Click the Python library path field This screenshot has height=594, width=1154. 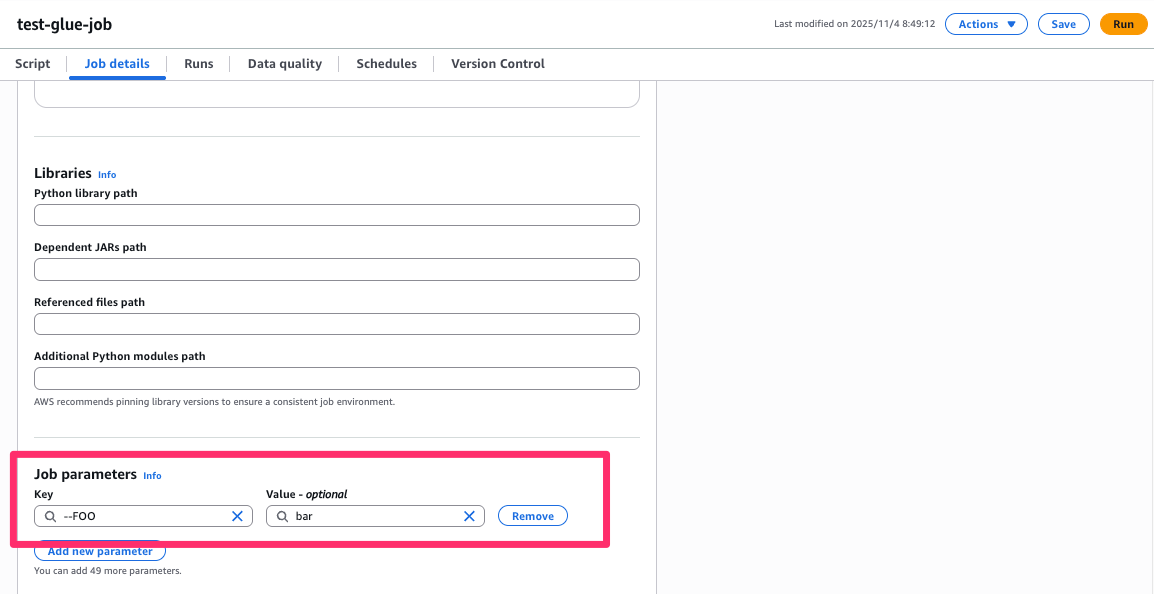pyautogui.click(x=337, y=214)
